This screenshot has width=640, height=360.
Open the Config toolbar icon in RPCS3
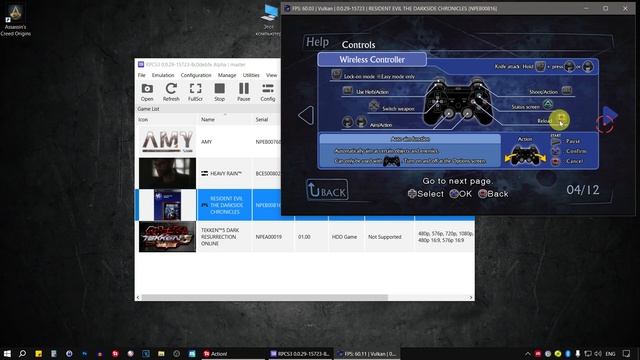[268, 92]
